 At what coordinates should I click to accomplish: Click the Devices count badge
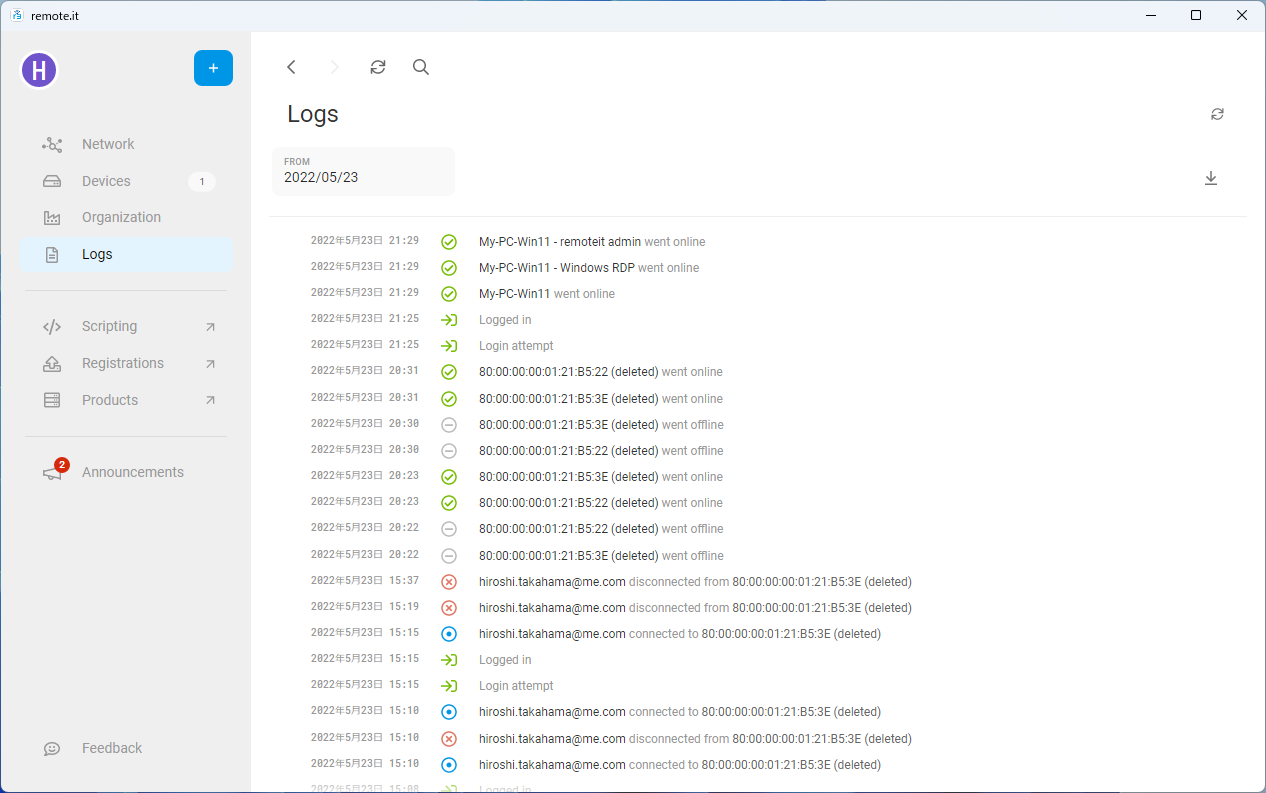tap(202, 181)
